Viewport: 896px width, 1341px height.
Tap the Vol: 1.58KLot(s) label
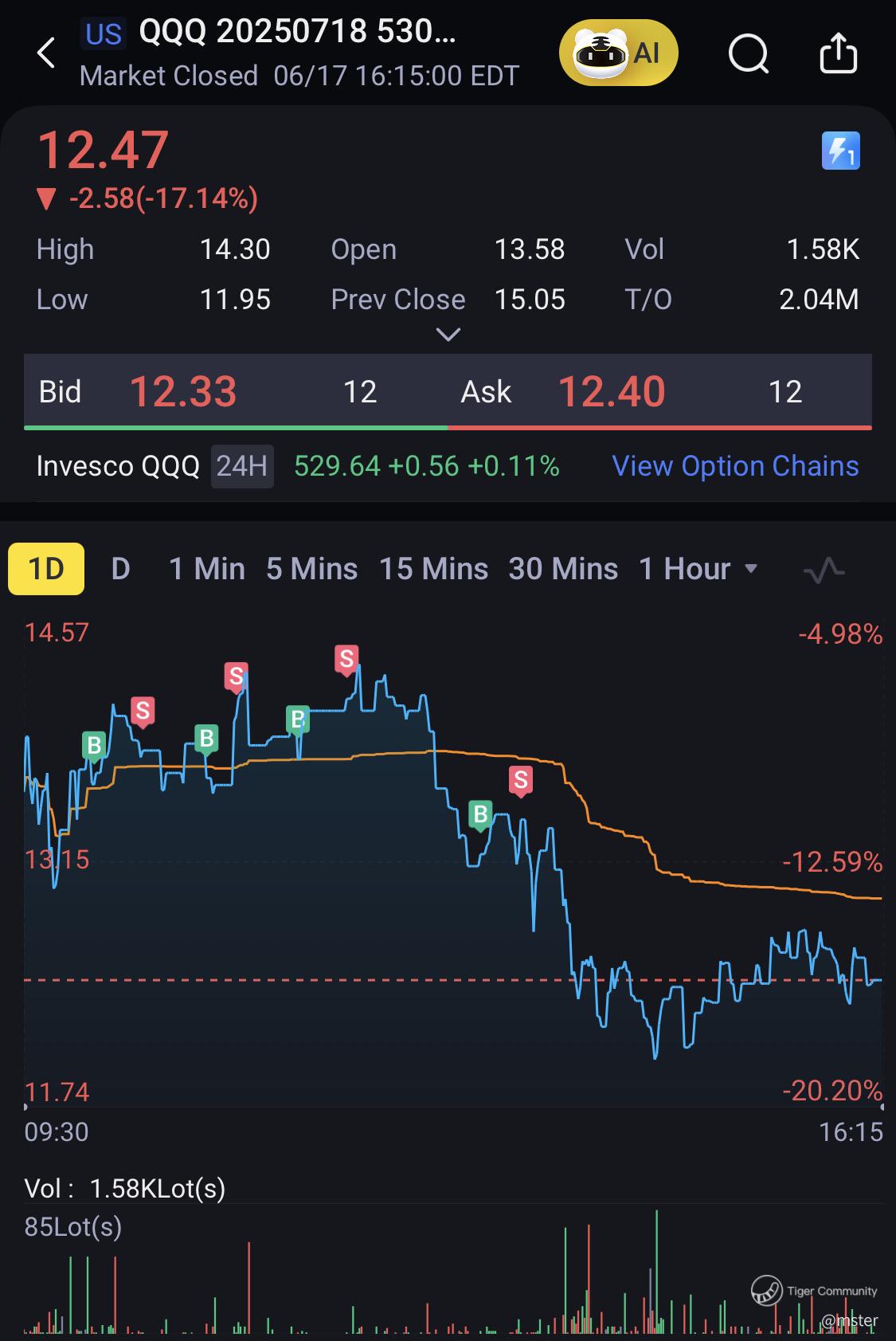pyautogui.click(x=125, y=1189)
